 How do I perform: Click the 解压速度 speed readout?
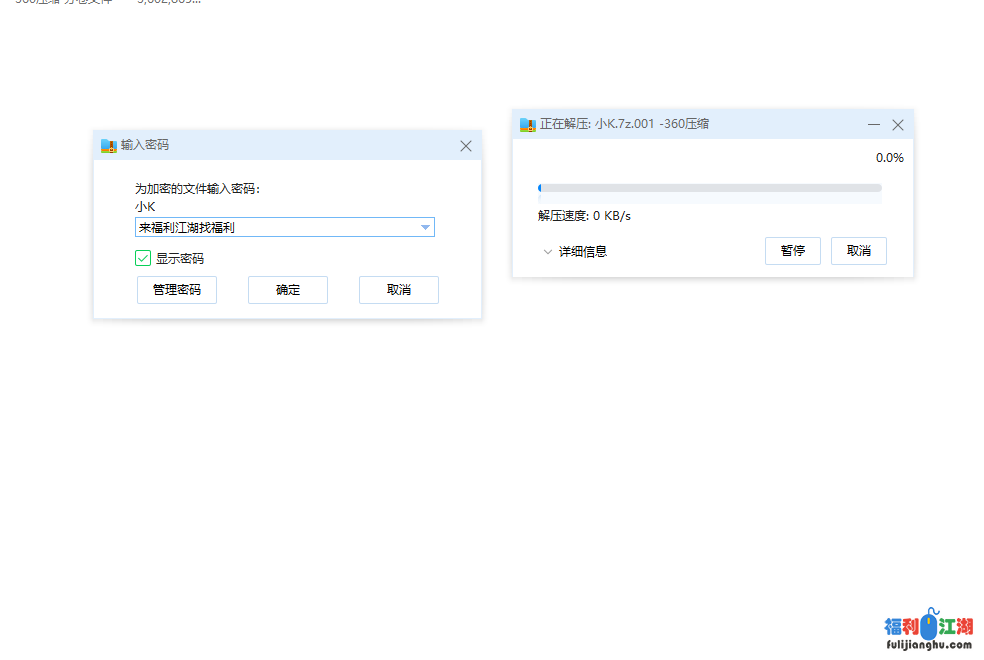point(584,215)
